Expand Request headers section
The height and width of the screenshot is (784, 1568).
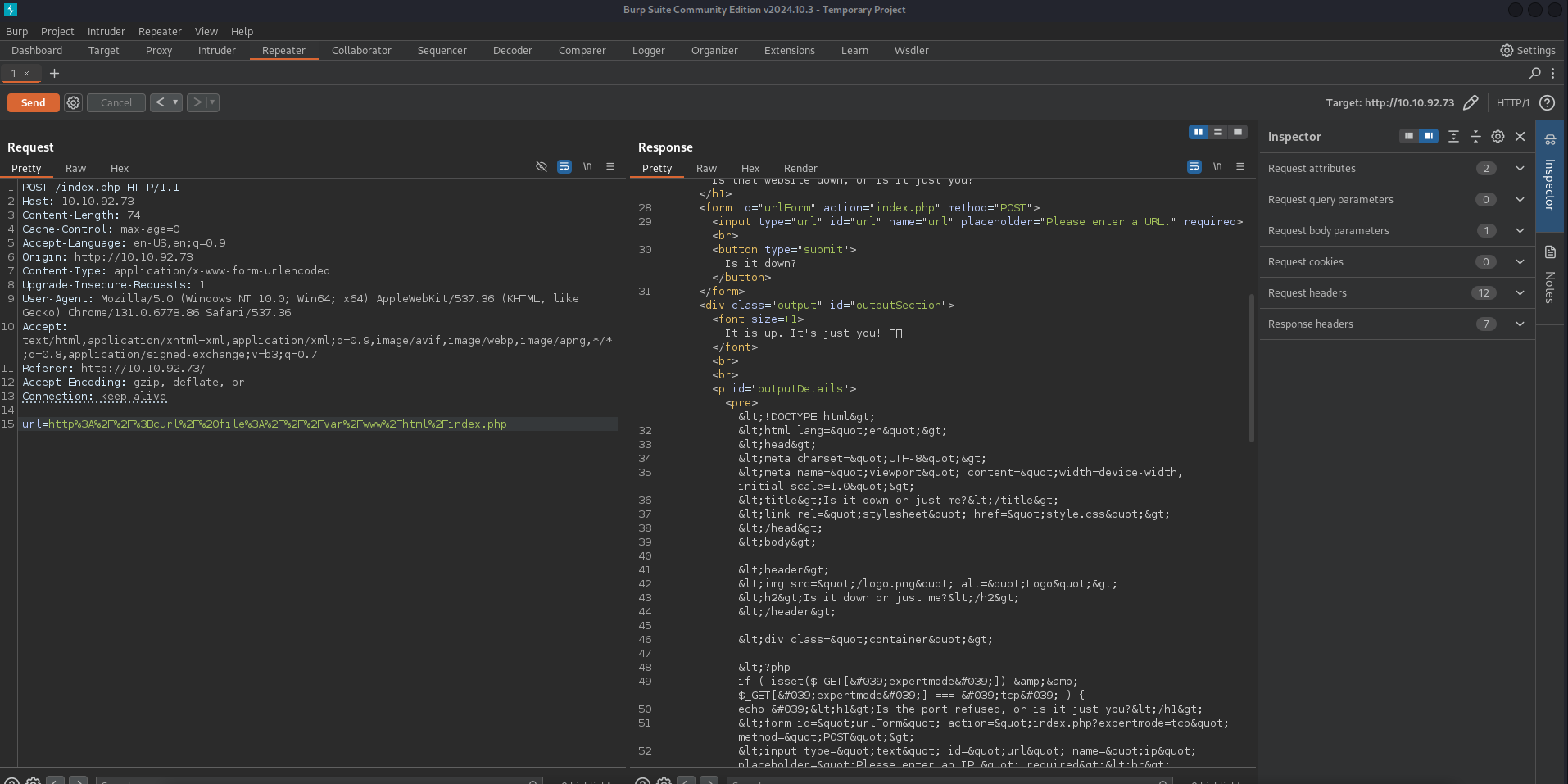pos(1397,292)
